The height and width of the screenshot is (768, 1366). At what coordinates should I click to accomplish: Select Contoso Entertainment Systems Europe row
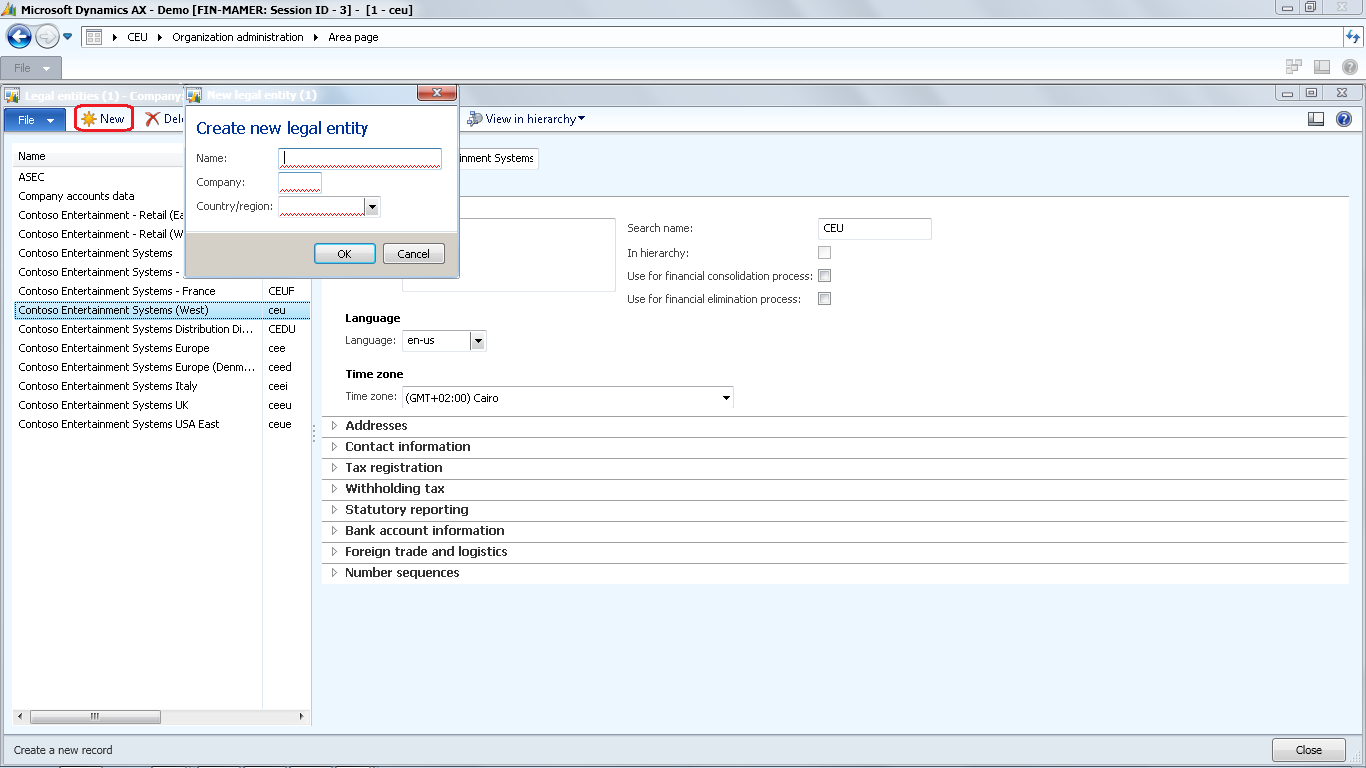click(162, 348)
